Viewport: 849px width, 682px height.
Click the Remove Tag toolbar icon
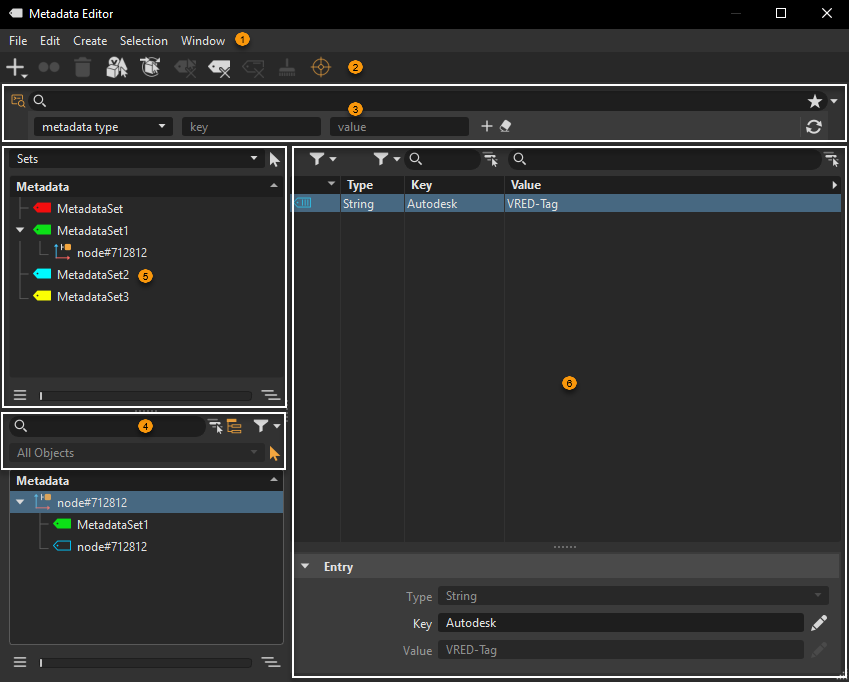click(220, 67)
